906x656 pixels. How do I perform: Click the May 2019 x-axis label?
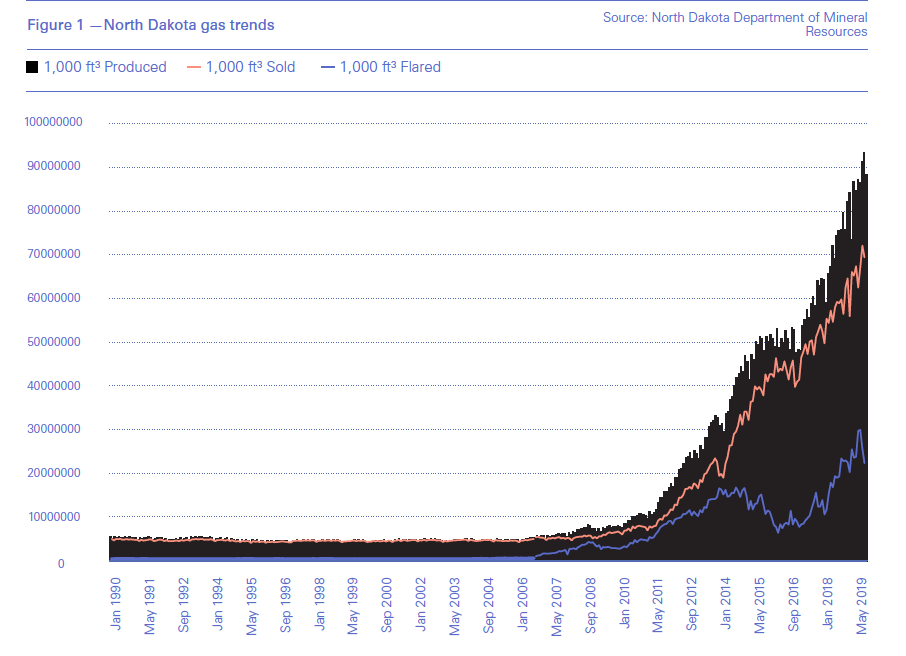coord(862,601)
